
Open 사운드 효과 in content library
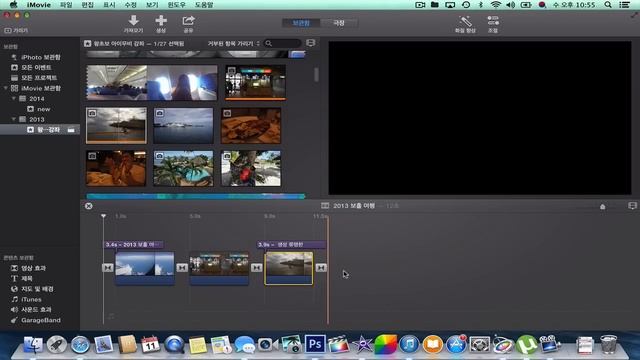click(36, 310)
